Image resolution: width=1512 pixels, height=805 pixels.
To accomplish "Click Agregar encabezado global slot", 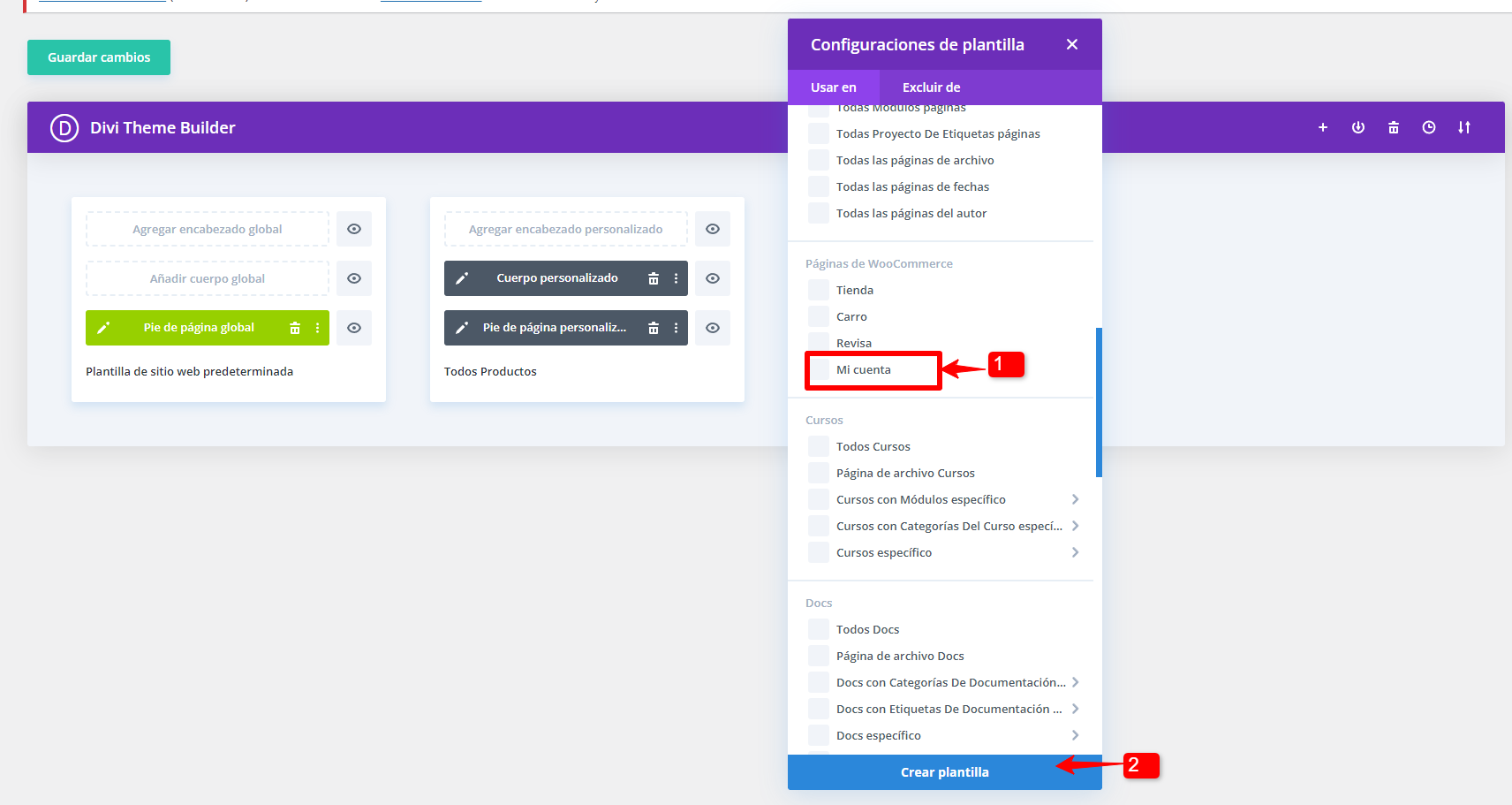I will (x=208, y=229).
